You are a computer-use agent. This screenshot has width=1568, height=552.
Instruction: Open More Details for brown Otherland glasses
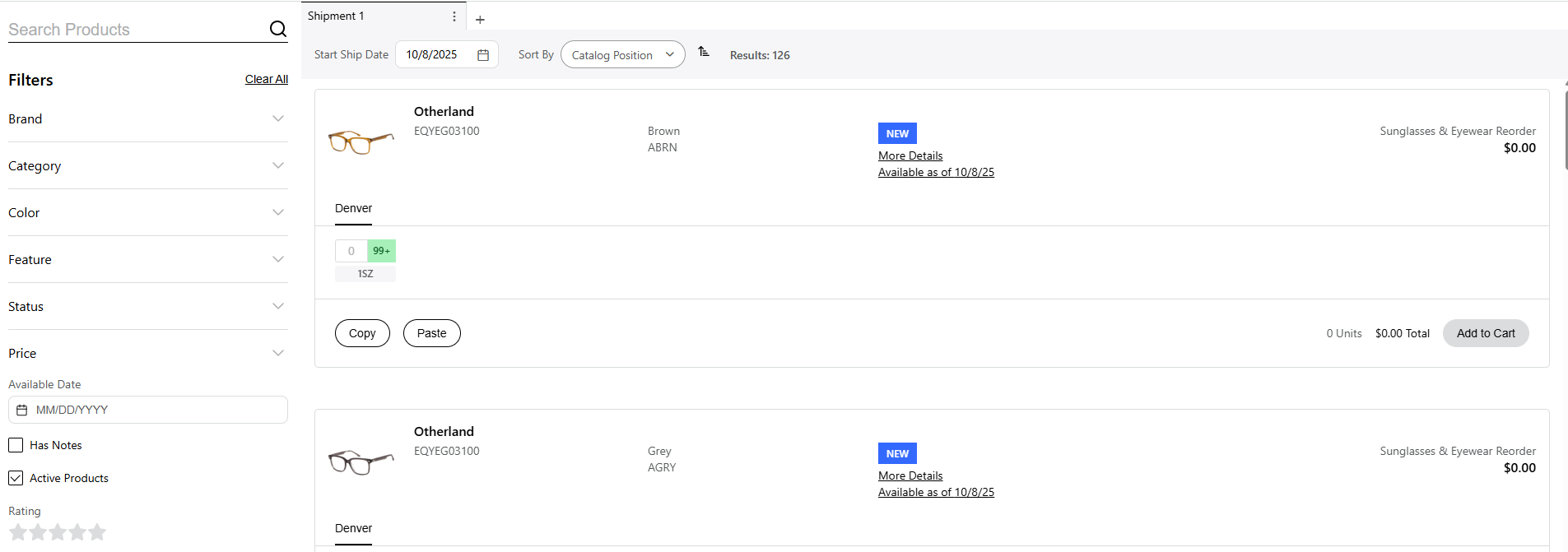(x=910, y=156)
